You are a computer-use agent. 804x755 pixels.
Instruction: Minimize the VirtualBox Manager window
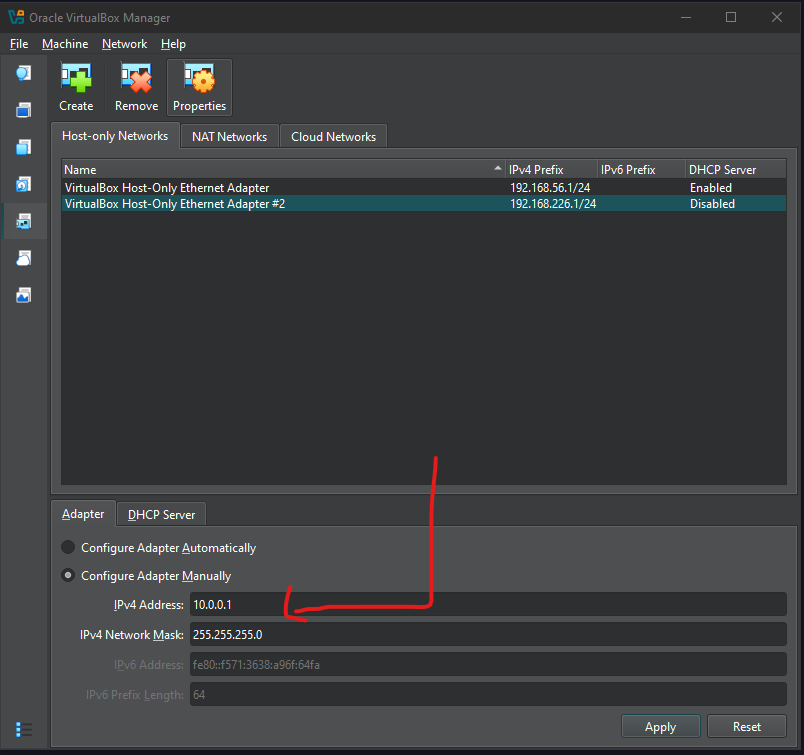coord(686,17)
